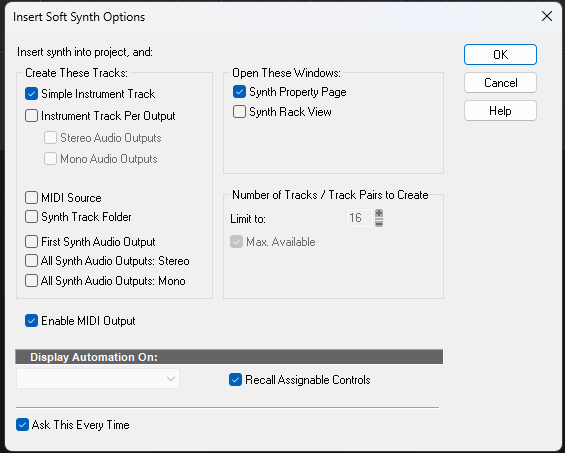Open the Display Automation On dropdown

tap(98, 378)
